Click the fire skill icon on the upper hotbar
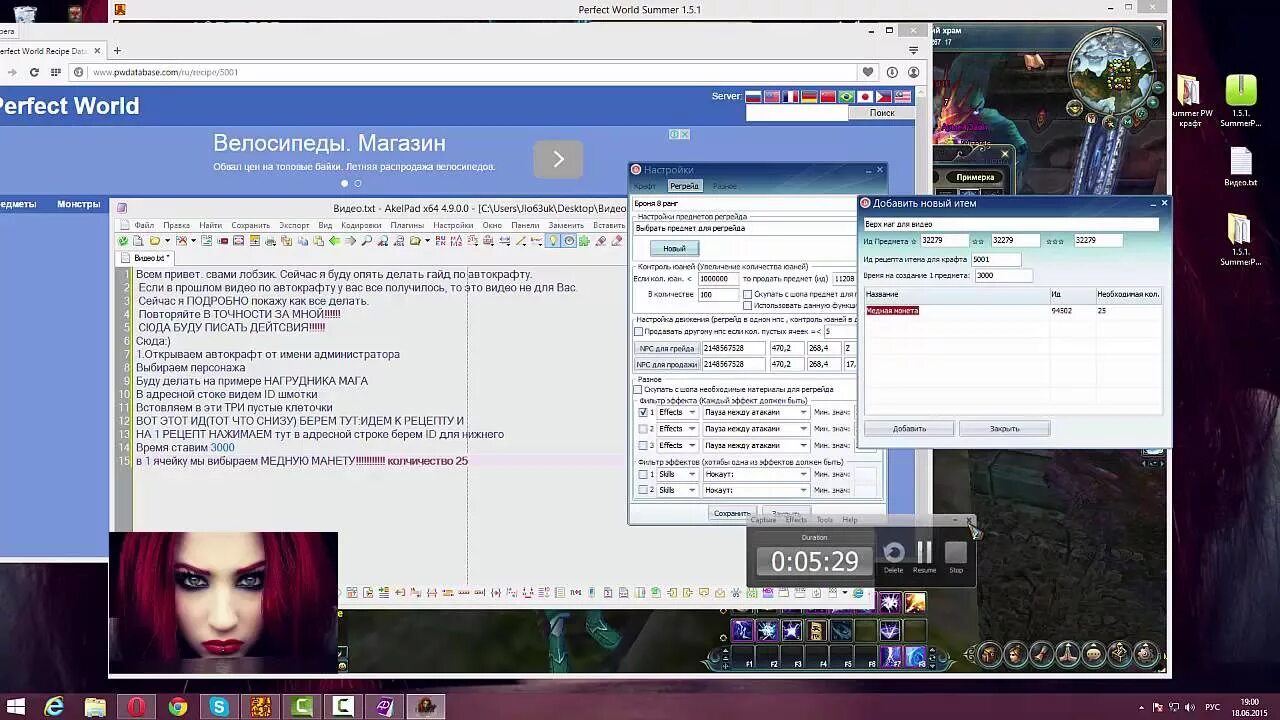The width and height of the screenshot is (1280, 720). (915, 603)
